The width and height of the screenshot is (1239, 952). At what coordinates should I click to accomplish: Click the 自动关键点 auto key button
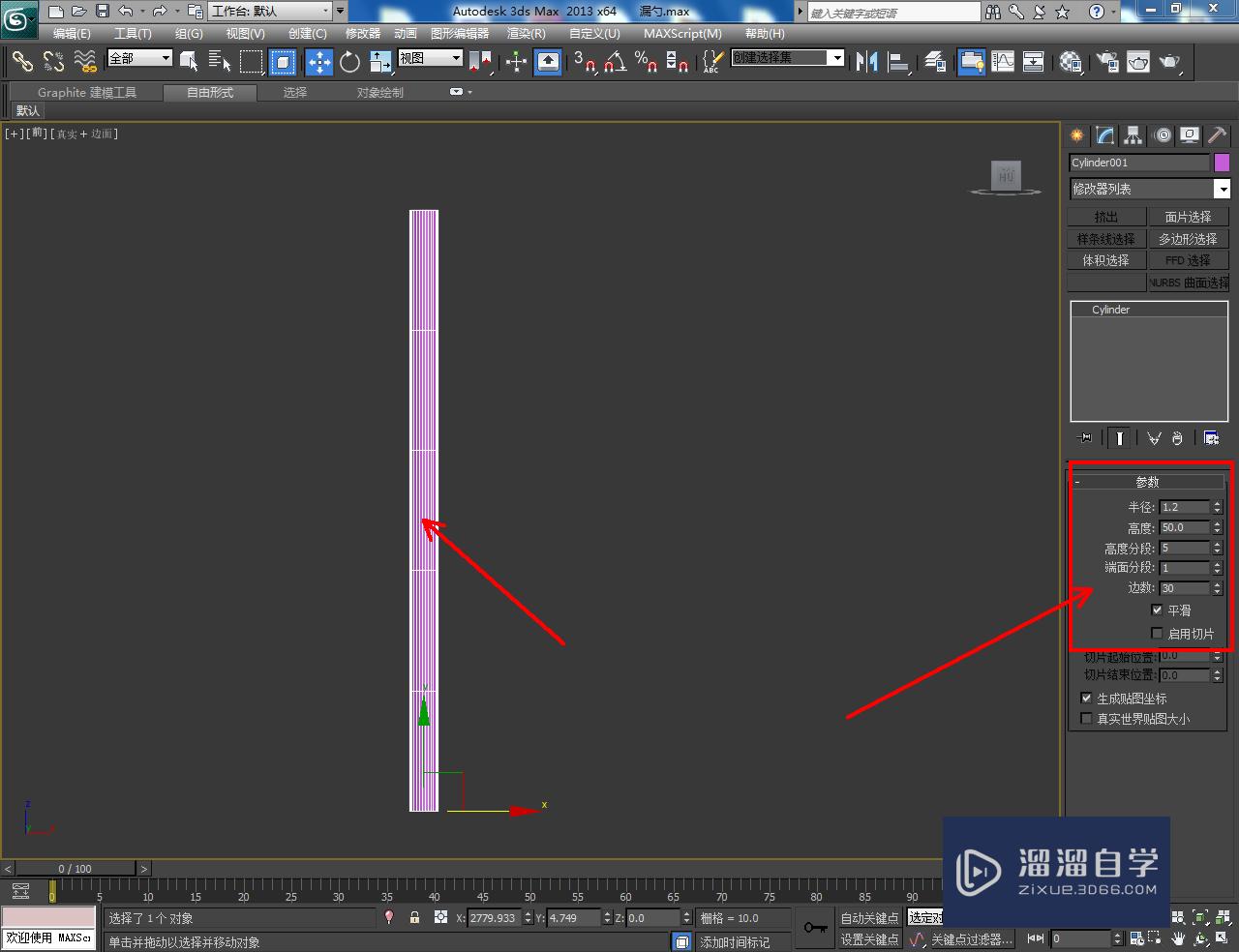[869, 918]
